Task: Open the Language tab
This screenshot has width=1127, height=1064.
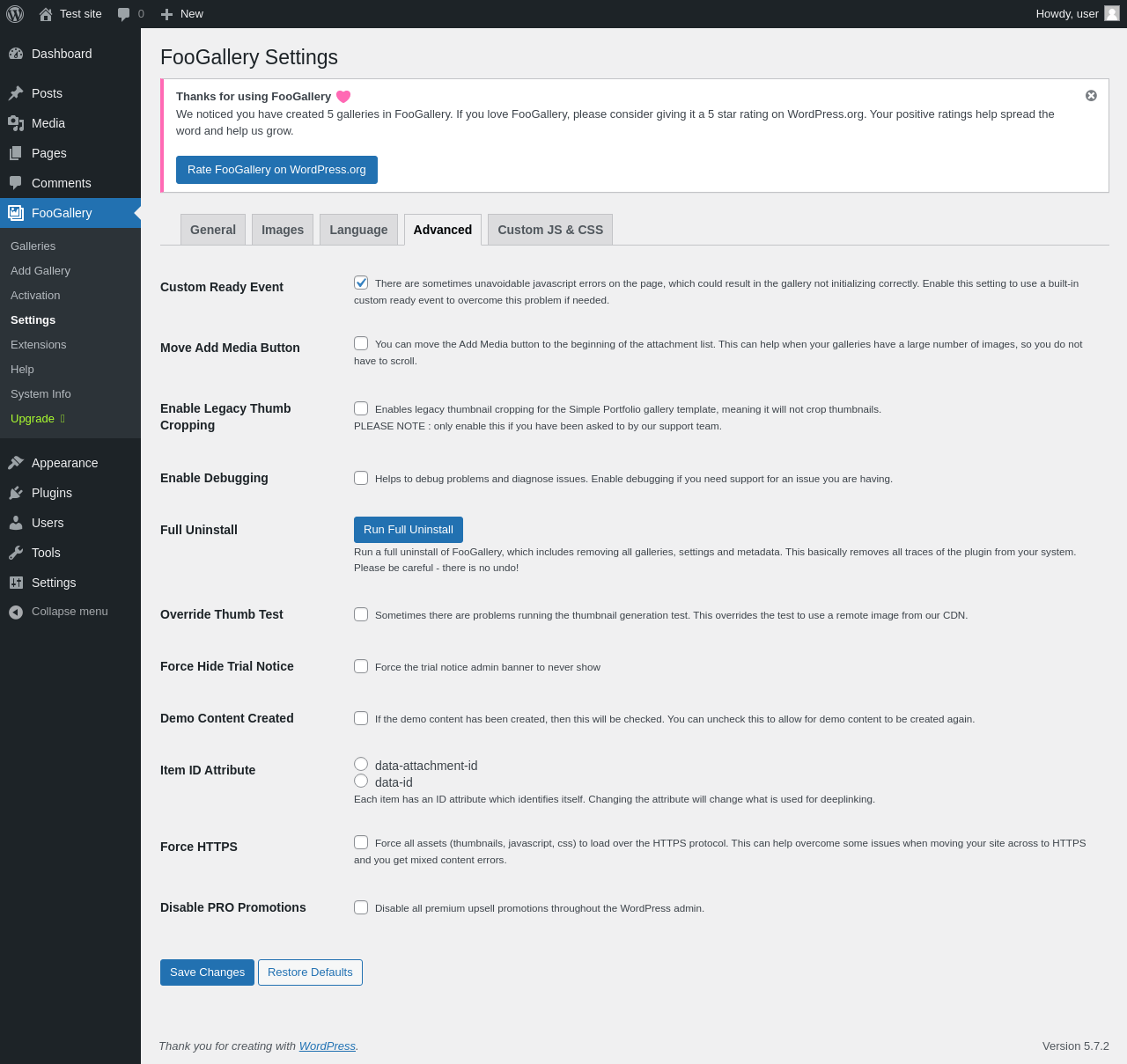Action: click(358, 230)
